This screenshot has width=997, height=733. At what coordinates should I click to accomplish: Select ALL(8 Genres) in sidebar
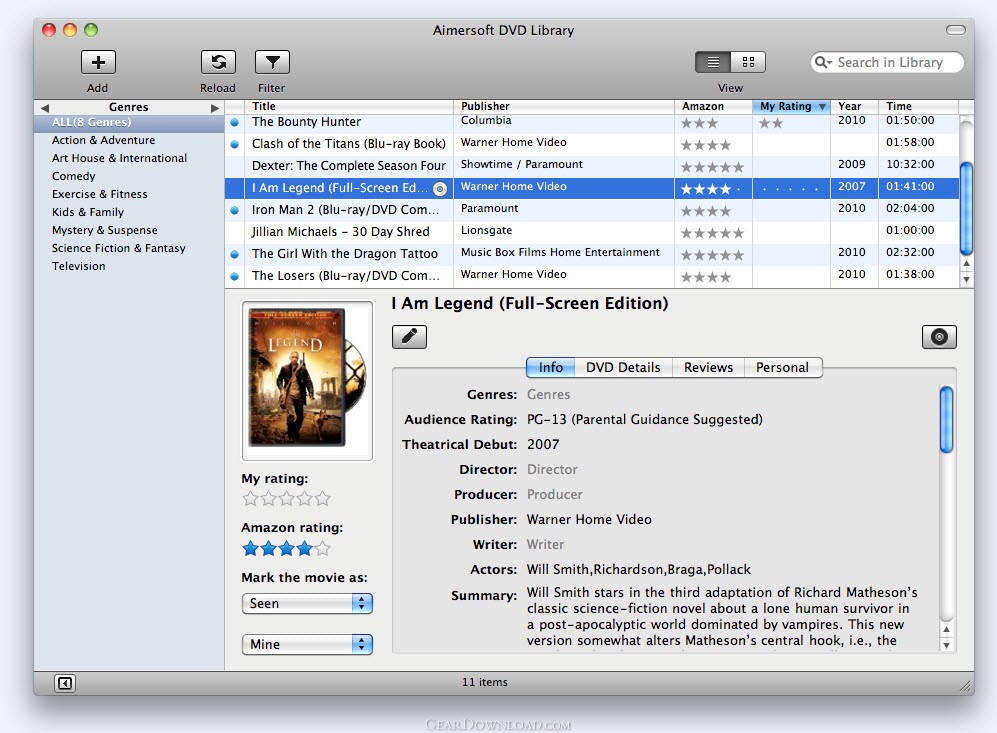tap(129, 122)
